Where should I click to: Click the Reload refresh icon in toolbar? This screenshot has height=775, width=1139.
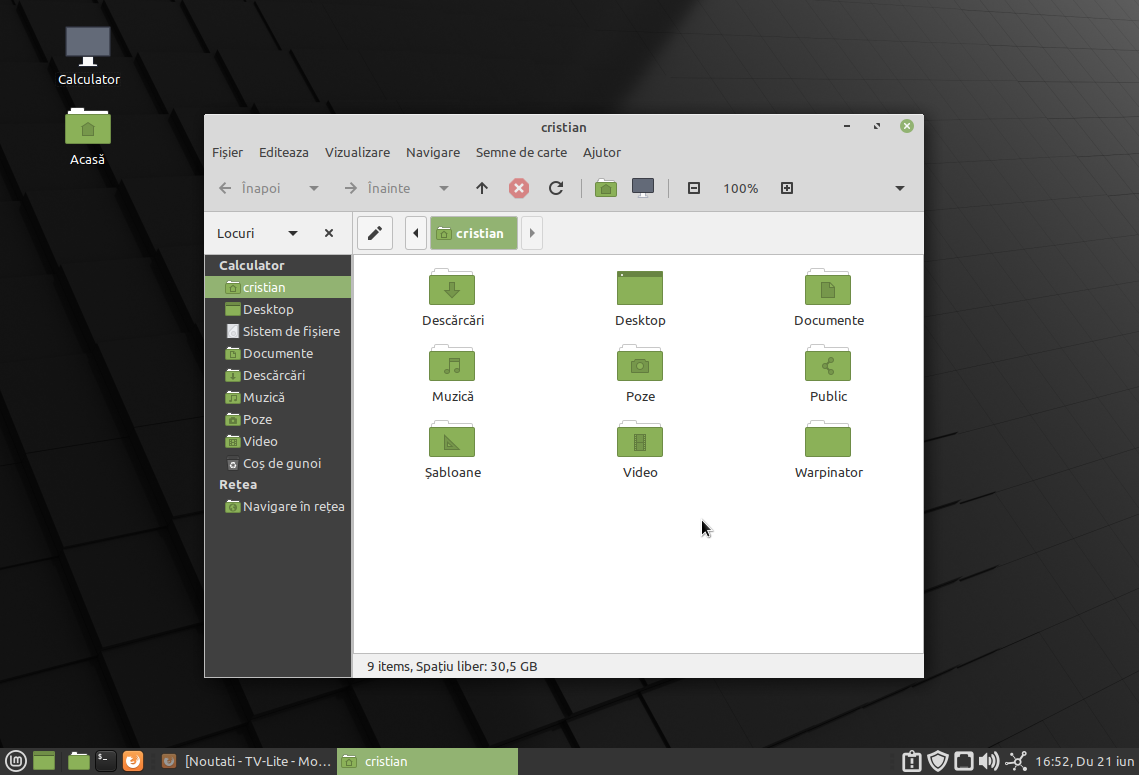[556, 188]
